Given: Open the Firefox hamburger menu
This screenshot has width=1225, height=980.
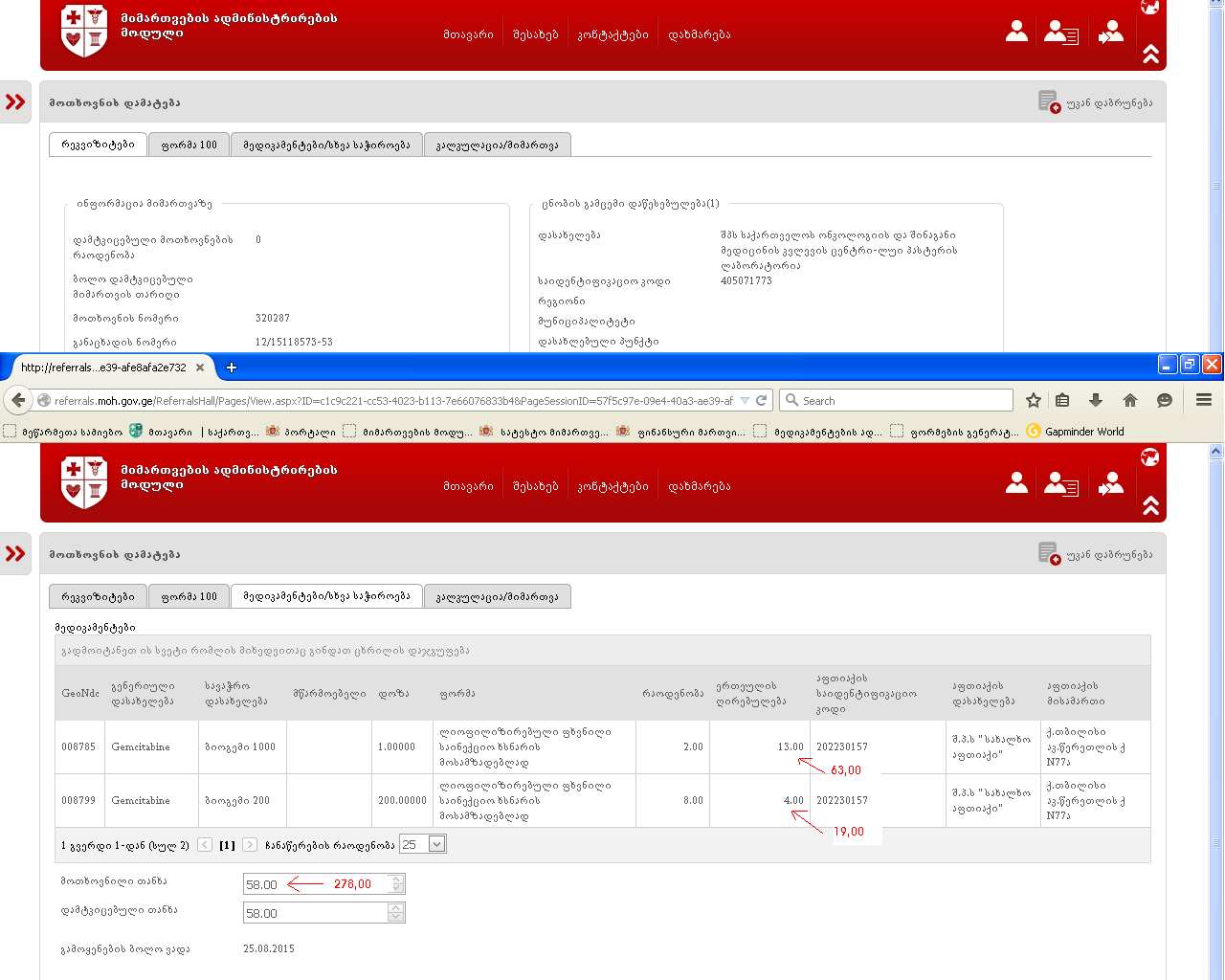Looking at the screenshot, I should pyautogui.click(x=1204, y=400).
